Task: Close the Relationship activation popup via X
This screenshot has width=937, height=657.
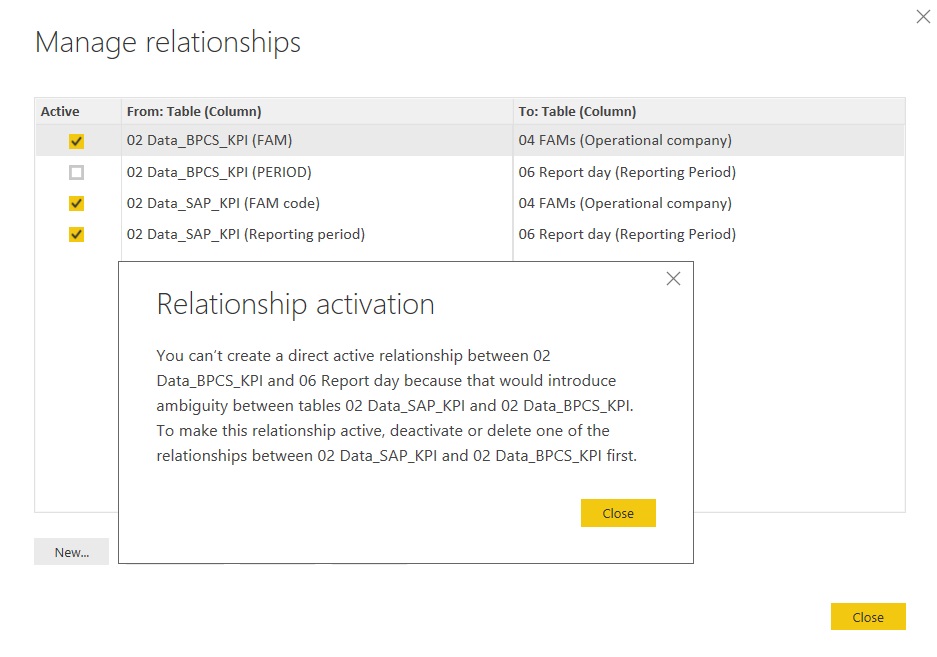Action: 673,279
